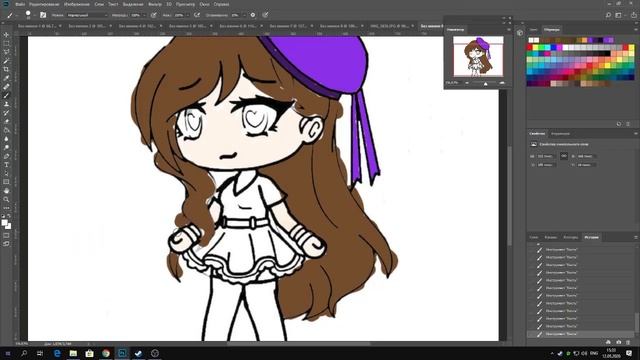Screen dimensions: 640x360
Task: Toggle the Brush Settings panel button
Action: pyautogui.click(x=43, y=15)
